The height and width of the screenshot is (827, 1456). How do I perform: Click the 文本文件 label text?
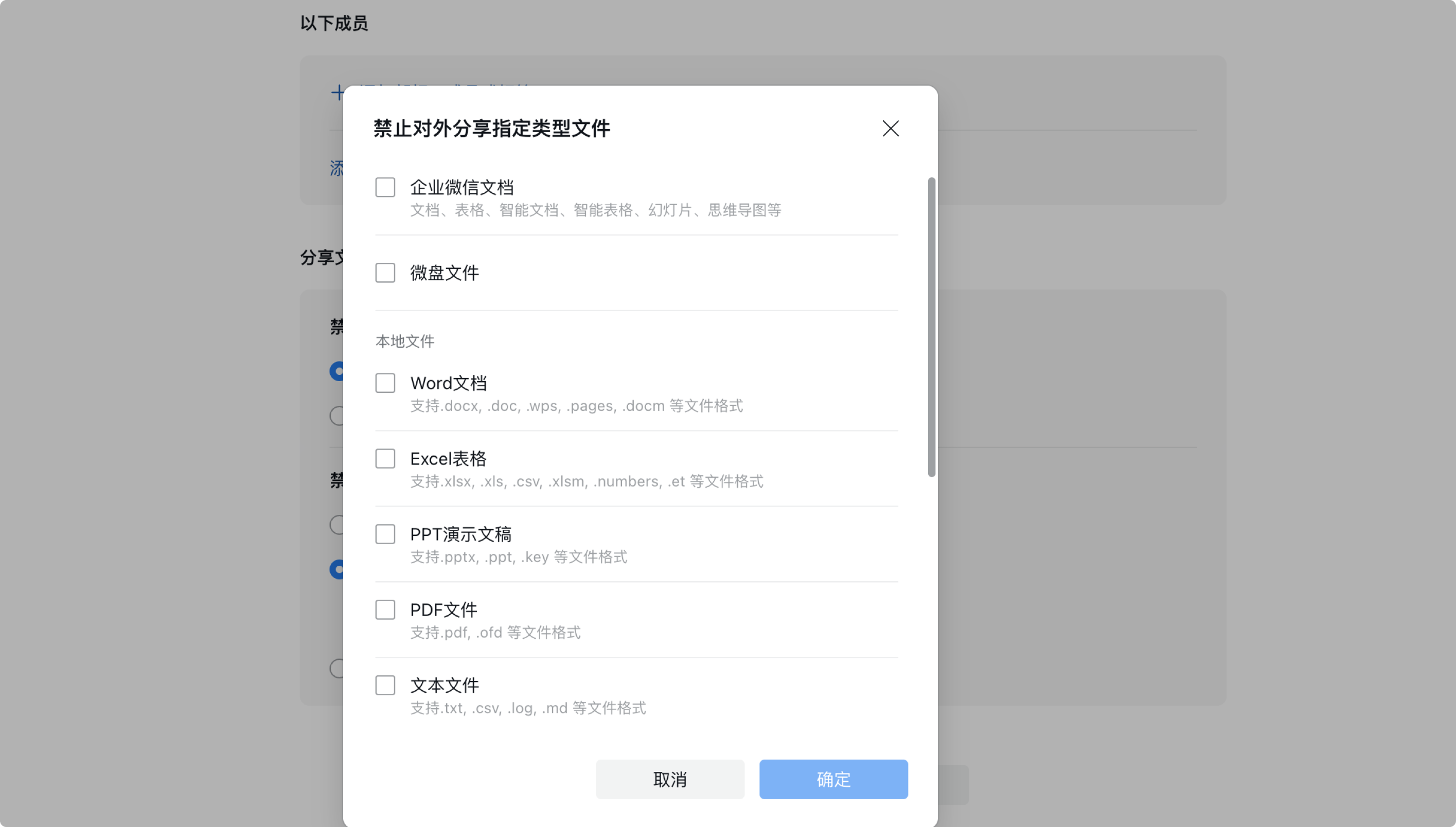pos(444,686)
